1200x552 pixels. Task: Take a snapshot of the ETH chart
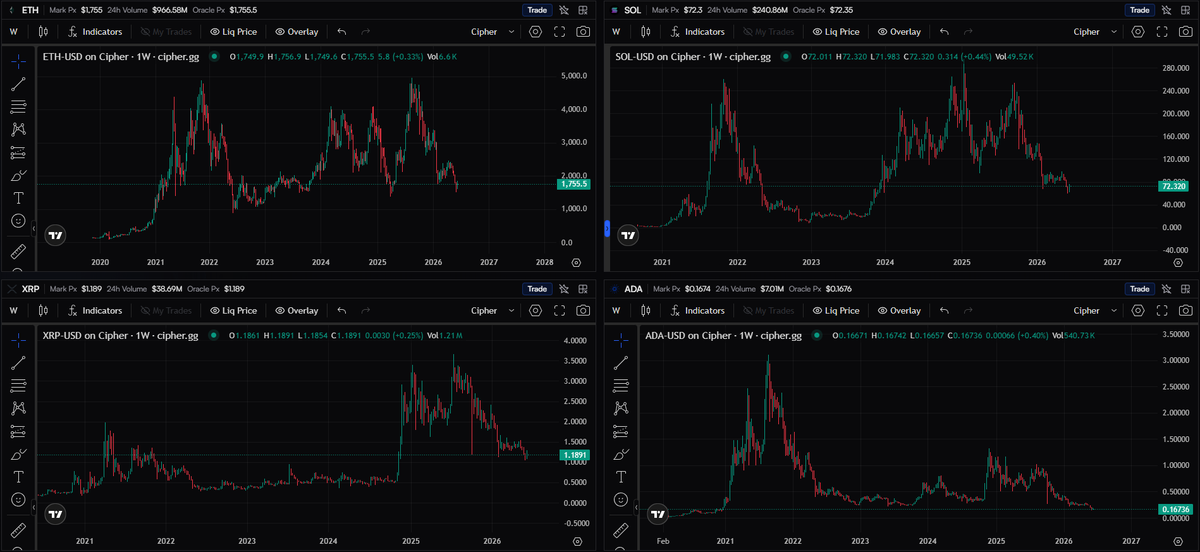[x=583, y=32]
